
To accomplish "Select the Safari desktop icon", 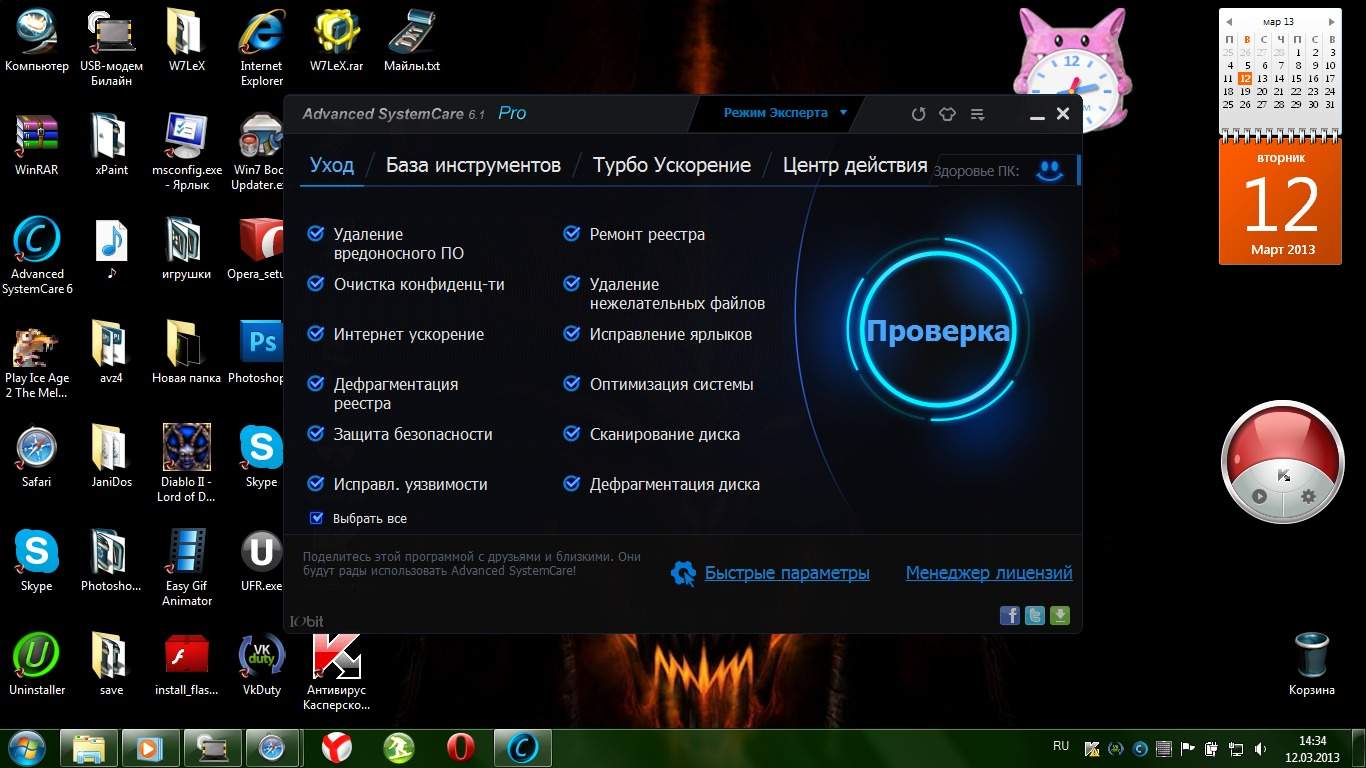I will click(37, 457).
